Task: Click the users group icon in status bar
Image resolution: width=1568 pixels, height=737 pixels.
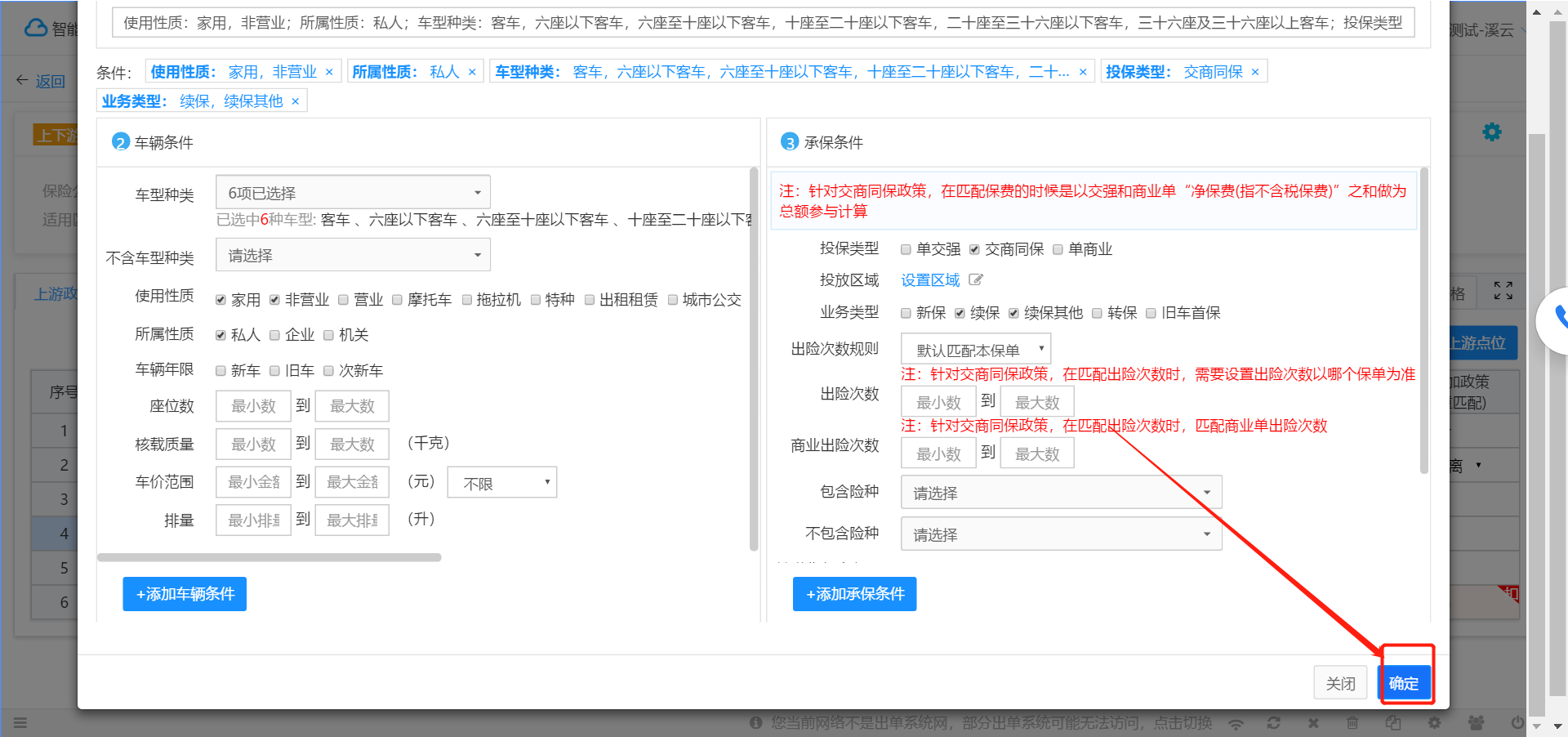Action: (1476, 723)
